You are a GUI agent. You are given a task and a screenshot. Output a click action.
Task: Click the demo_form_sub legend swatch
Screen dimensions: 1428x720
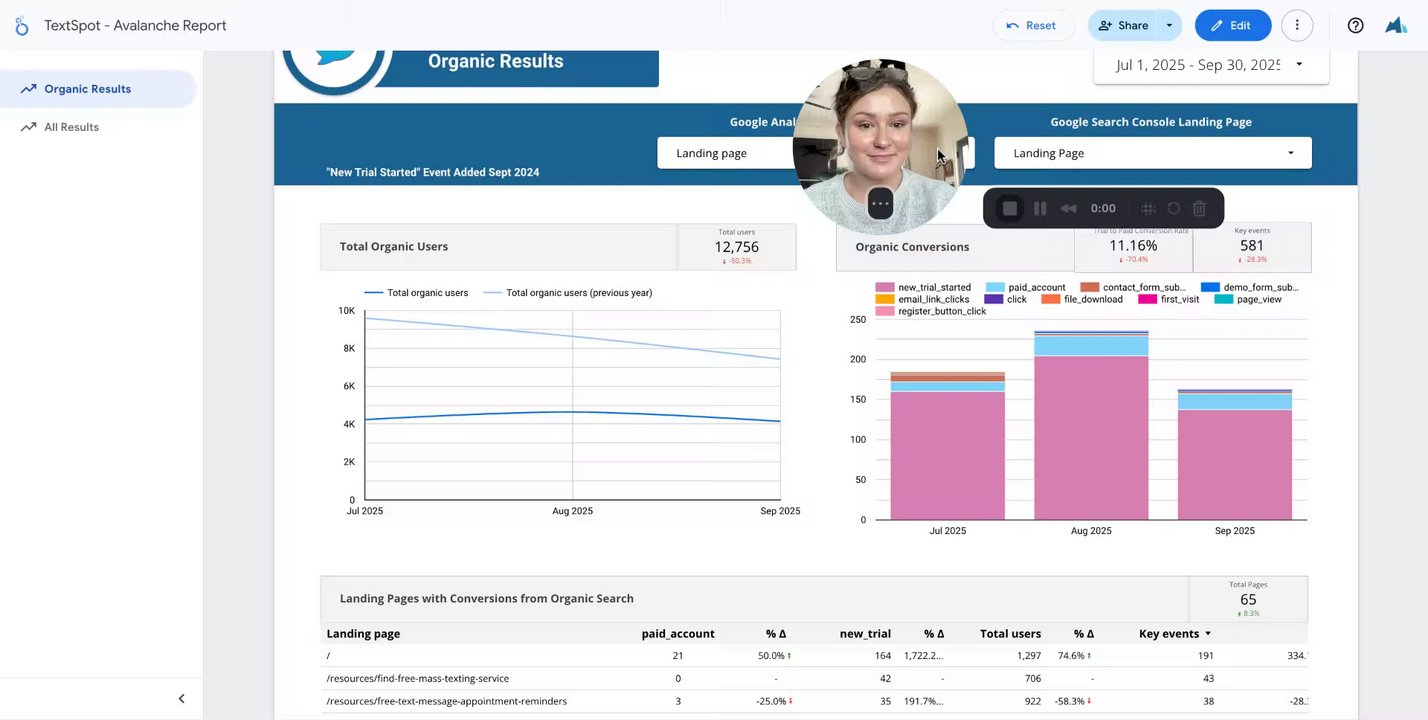click(x=1210, y=288)
